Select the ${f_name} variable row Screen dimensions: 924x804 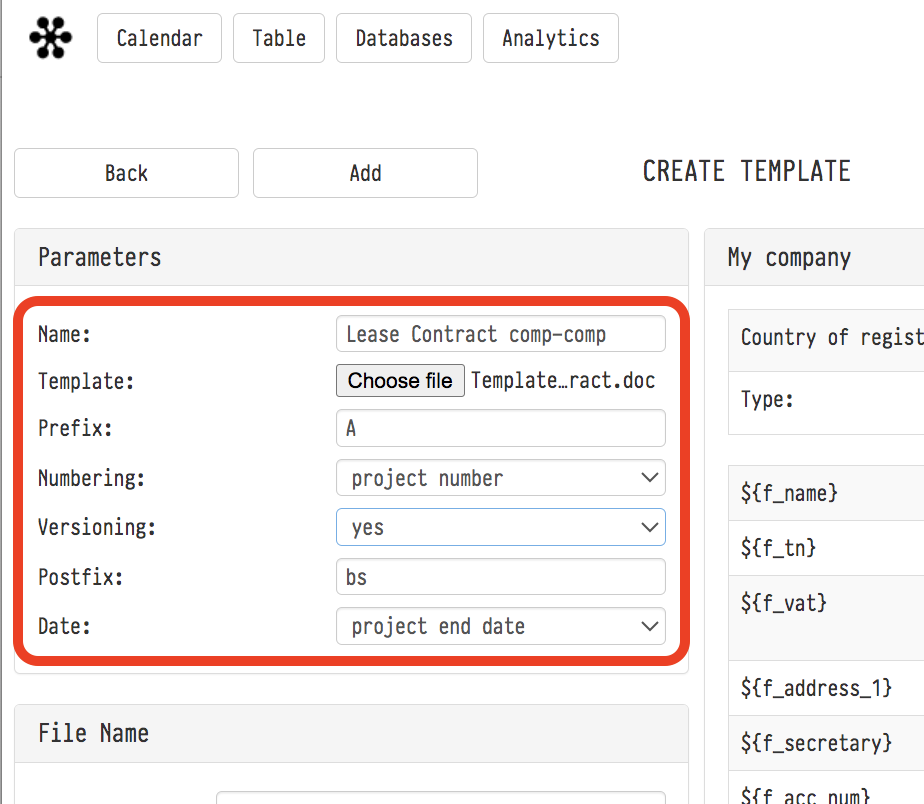pyautogui.click(x=789, y=493)
